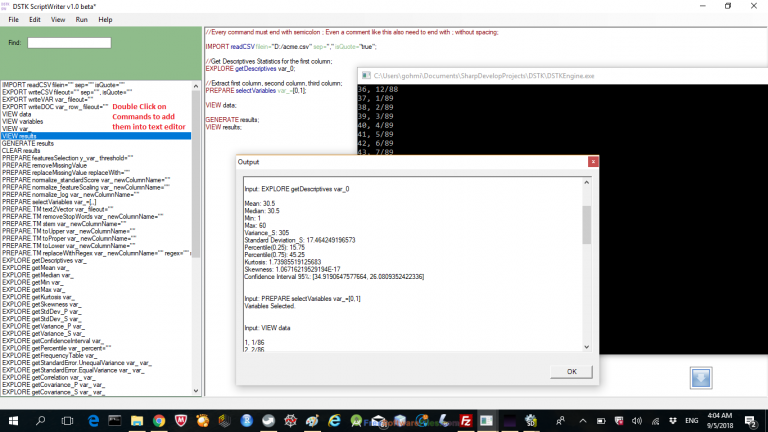Select EXPLORE getMean var_ in command list
The height and width of the screenshot is (432, 768).
tap(40, 268)
